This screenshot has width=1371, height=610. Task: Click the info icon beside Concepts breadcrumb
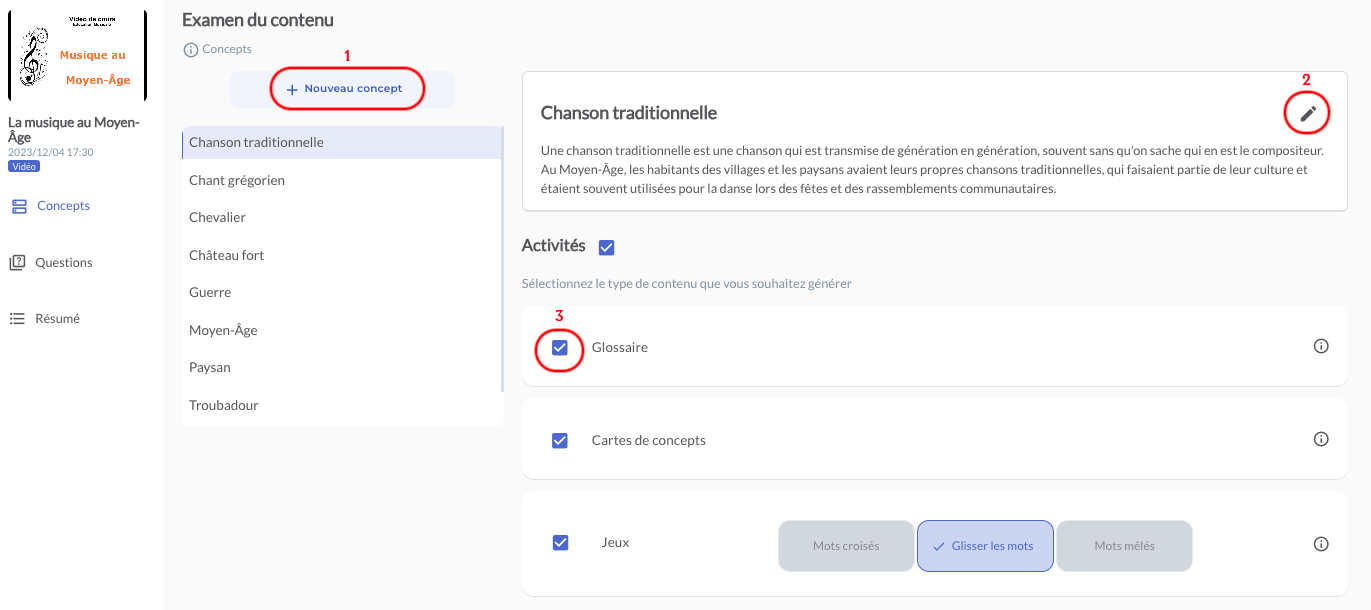click(191, 49)
